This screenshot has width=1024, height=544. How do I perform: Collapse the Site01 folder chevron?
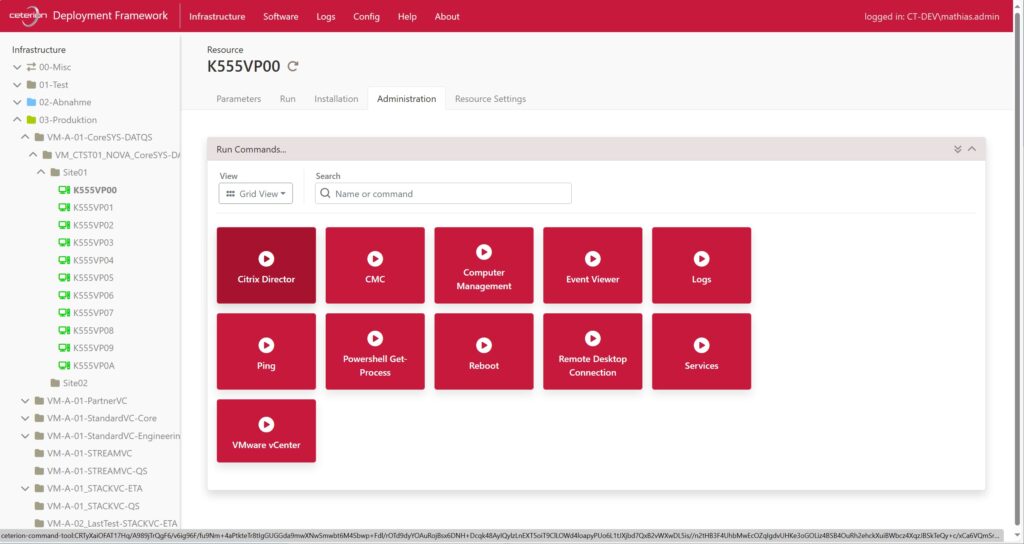pos(41,172)
